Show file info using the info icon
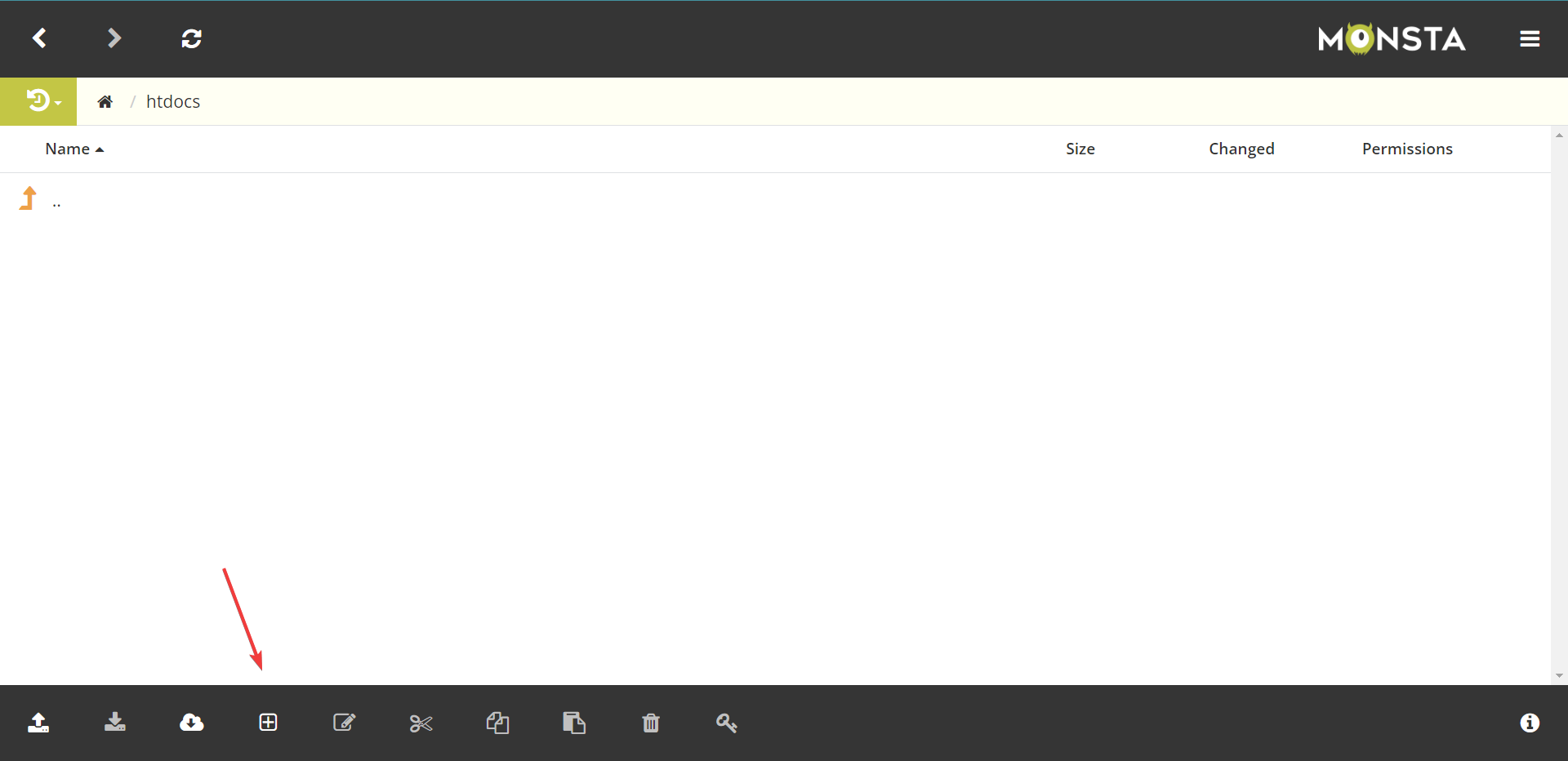The image size is (1568, 761). click(1530, 723)
